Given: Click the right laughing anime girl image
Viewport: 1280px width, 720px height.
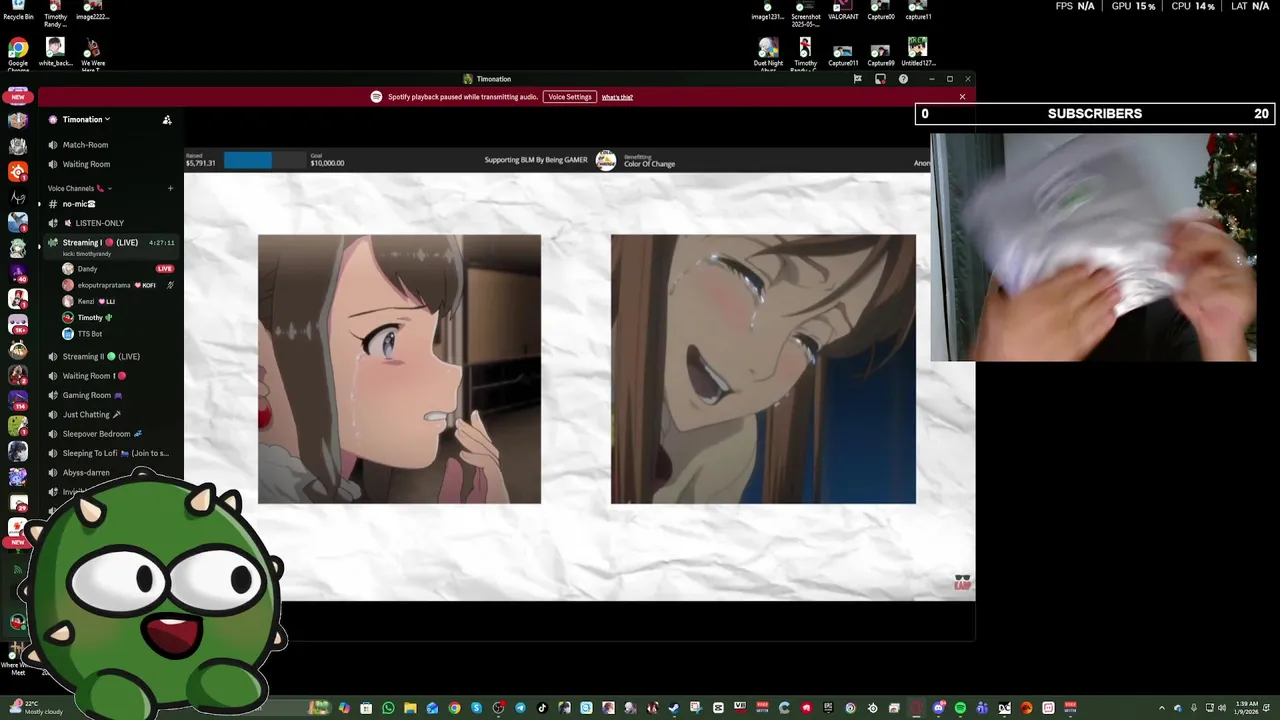Looking at the screenshot, I should click(x=763, y=369).
